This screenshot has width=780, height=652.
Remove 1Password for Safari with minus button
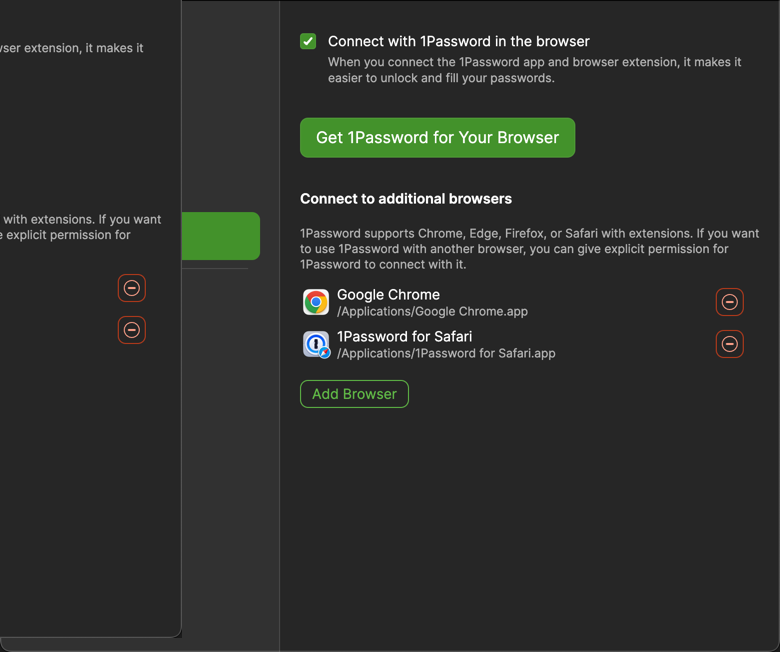point(730,344)
